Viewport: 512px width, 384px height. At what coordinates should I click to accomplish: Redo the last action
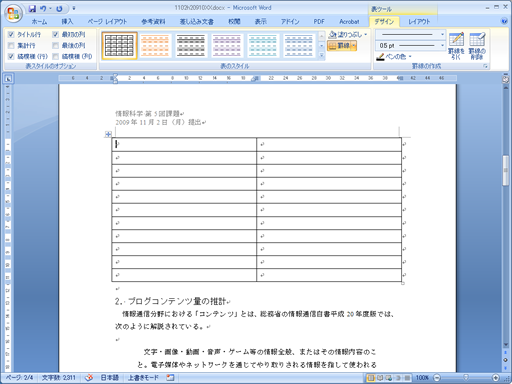(59, 9)
